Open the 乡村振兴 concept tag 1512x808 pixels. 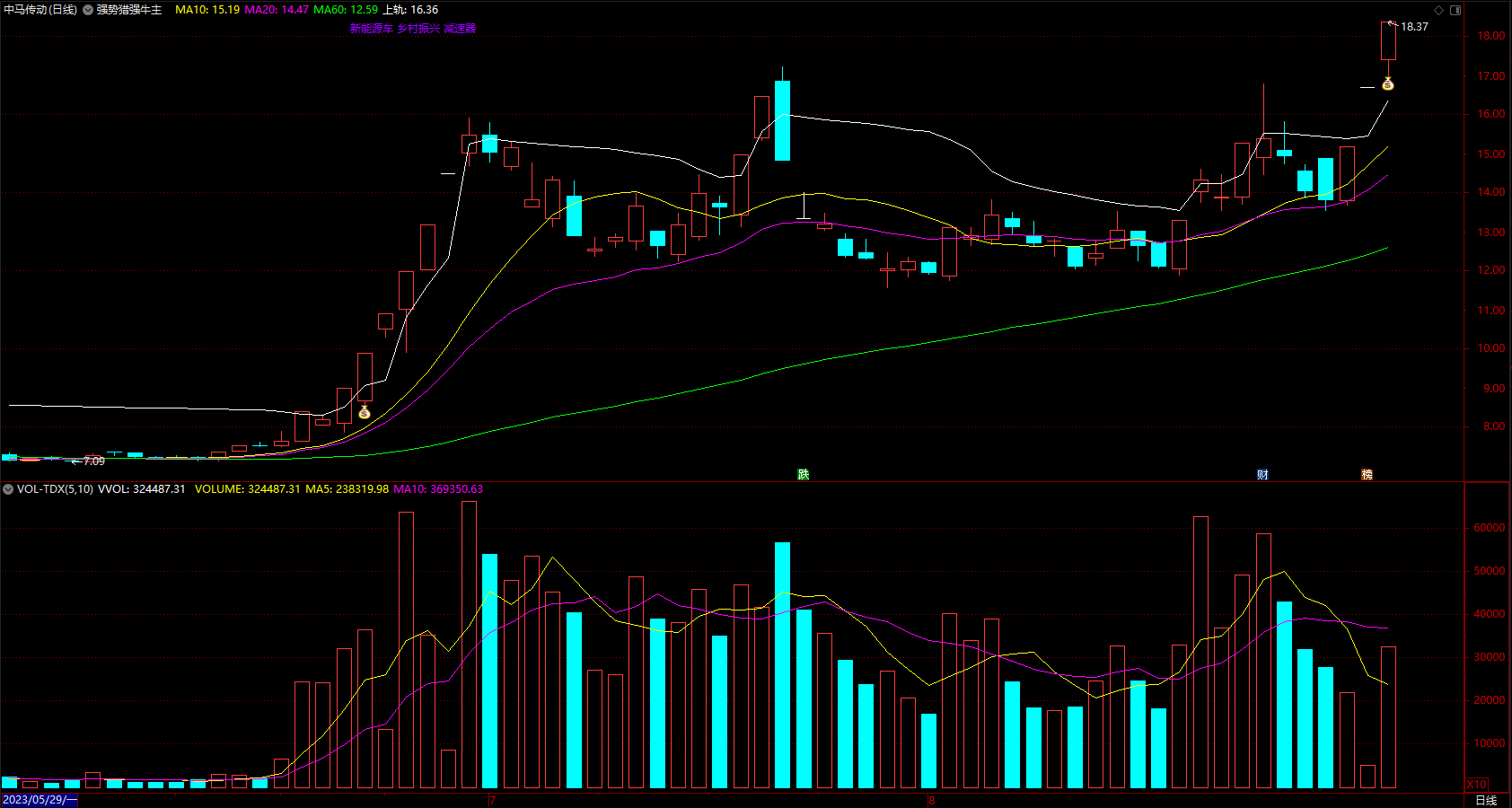[418, 29]
